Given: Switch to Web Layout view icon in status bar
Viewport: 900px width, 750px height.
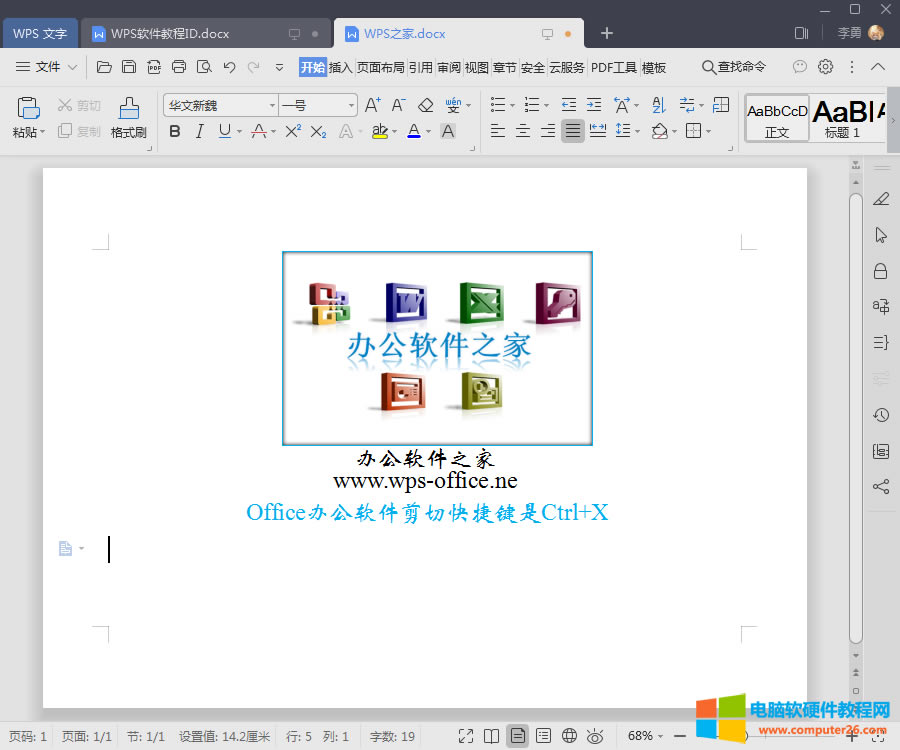Looking at the screenshot, I should point(569,735).
